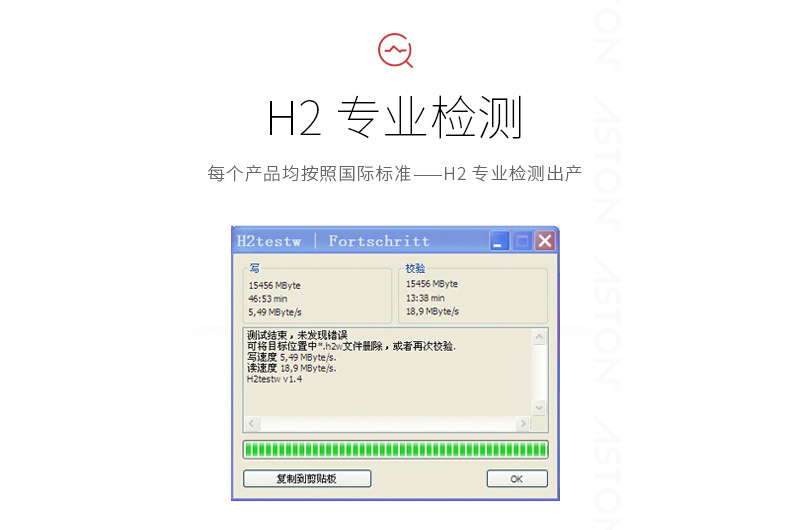Click the horizontal scrollbar track in log
The width and height of the screenshot is (790, 530).
click(x=387, y=424)
